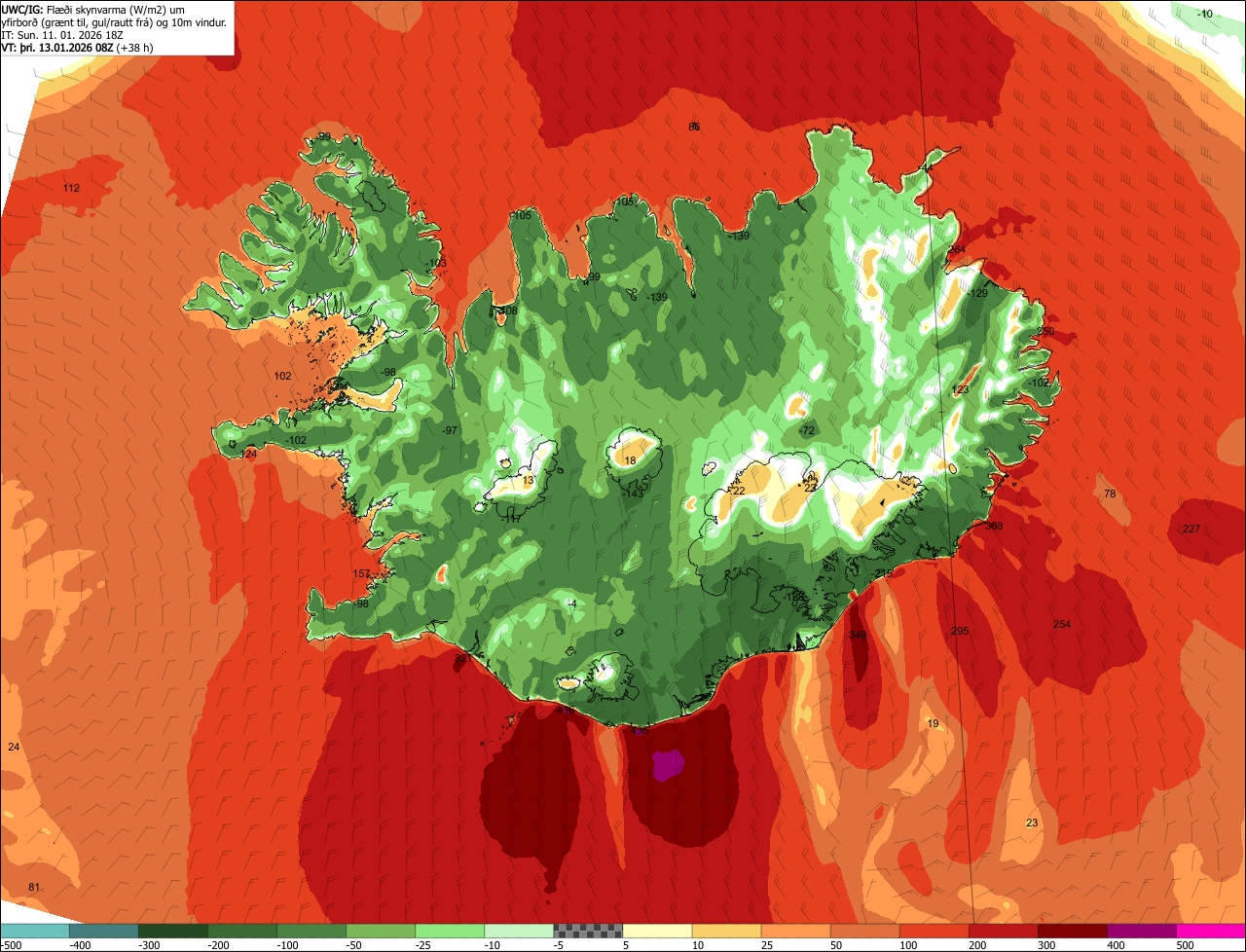Screen dimensions: 1246x952
Task: Select the teal -500 to -400 legend swatch
Action: pyautogui.click(x=103, y=931)
